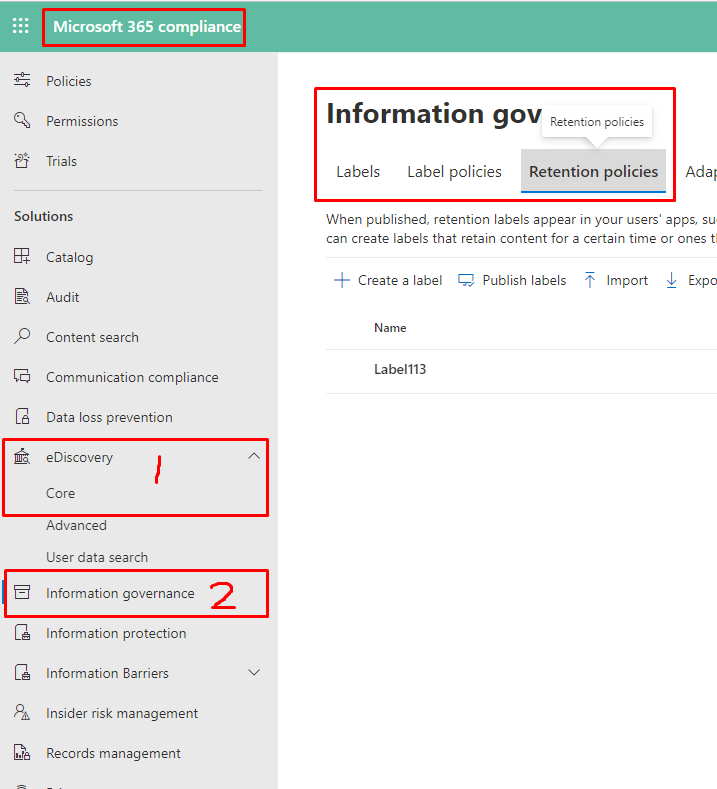Click the Insider risk management person icon
Screen dimensions: 717x789
(22, 713)
